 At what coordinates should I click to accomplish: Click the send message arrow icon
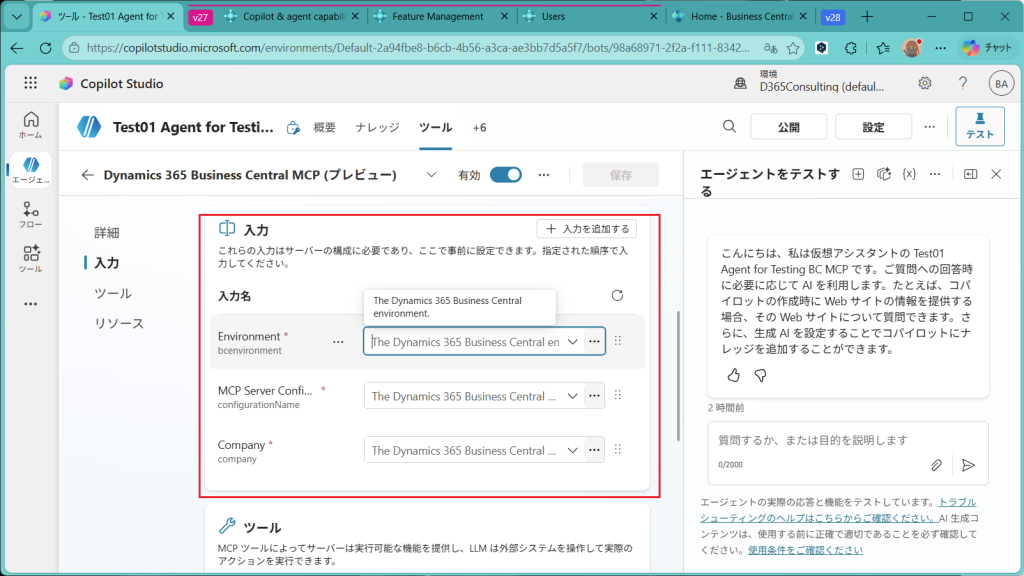click(967, 465)
